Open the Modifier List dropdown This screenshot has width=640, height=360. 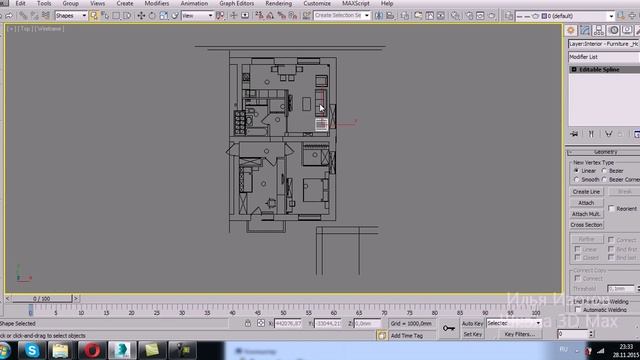(x=604, y=57)
